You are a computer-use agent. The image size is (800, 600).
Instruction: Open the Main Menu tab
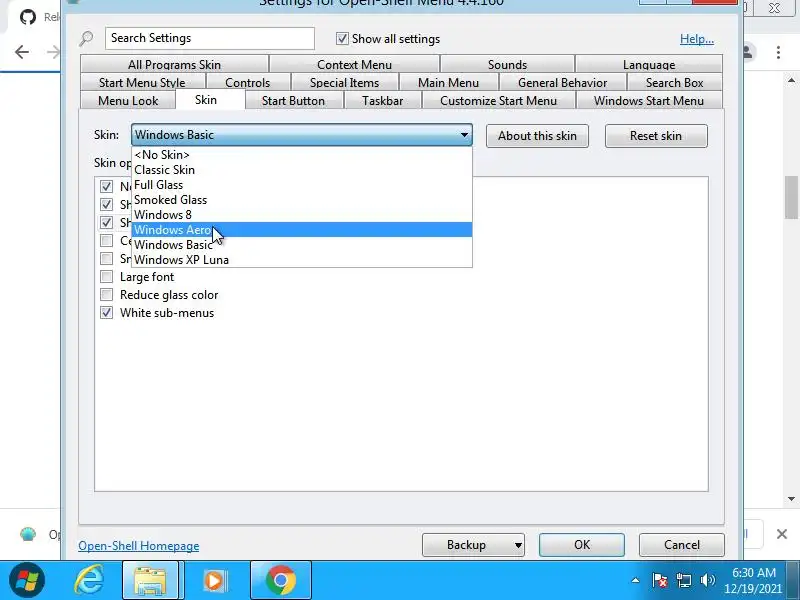click(x=448, y=83)
